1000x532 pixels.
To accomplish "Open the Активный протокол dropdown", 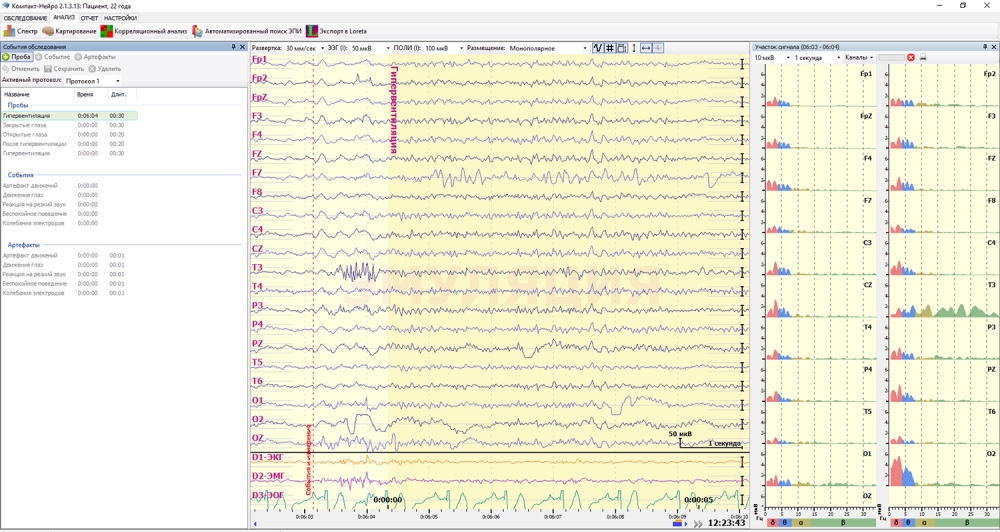I will tap(93, 81).
